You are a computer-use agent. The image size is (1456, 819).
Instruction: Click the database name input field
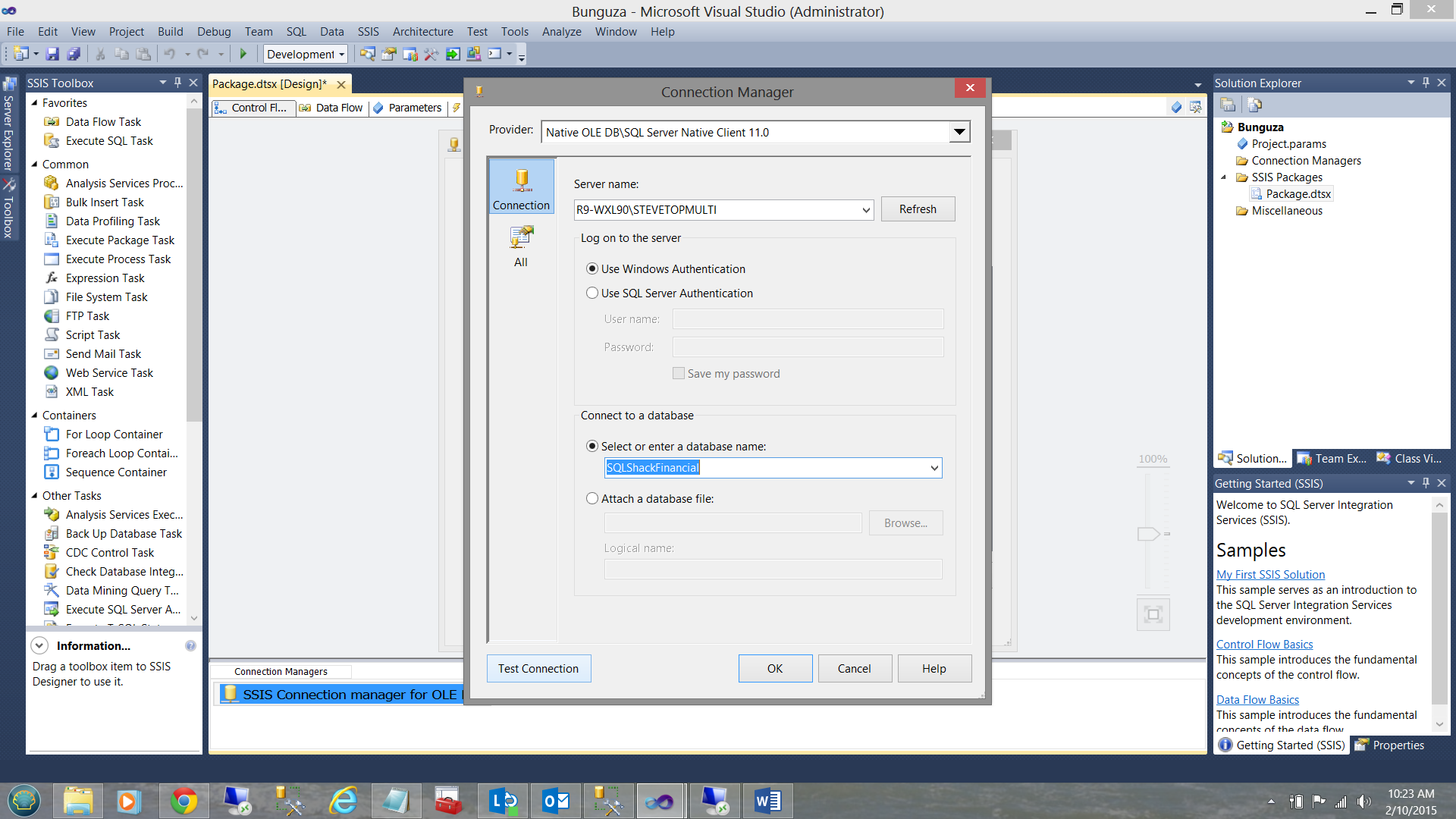(764, 468)
